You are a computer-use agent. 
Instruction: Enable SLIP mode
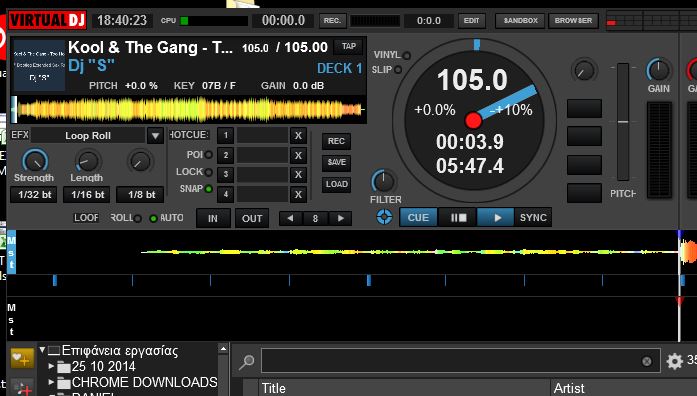398,70
